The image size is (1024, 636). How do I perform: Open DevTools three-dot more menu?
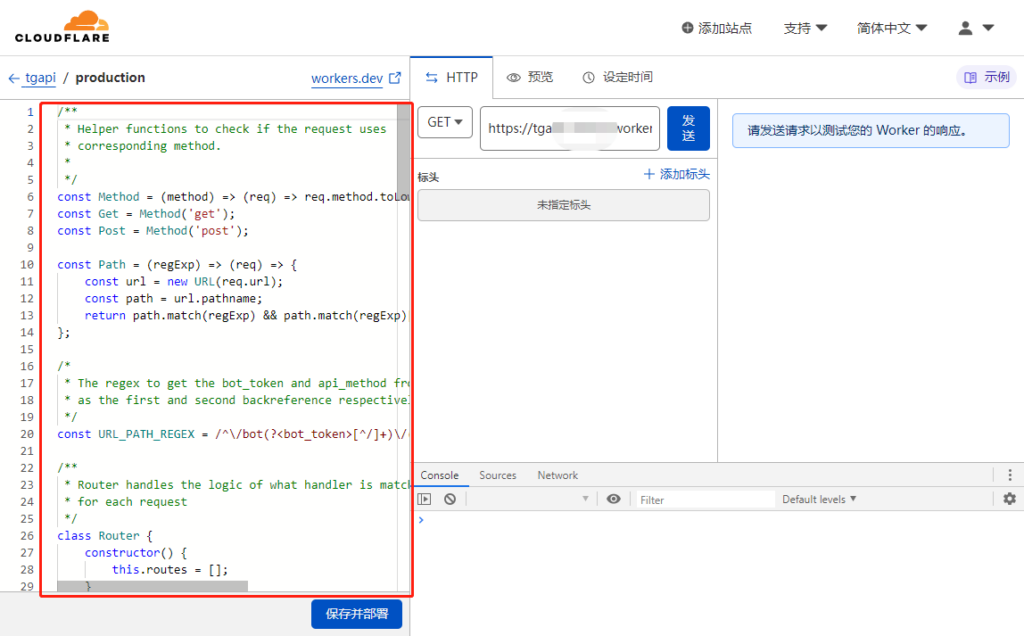[1009, 475]
